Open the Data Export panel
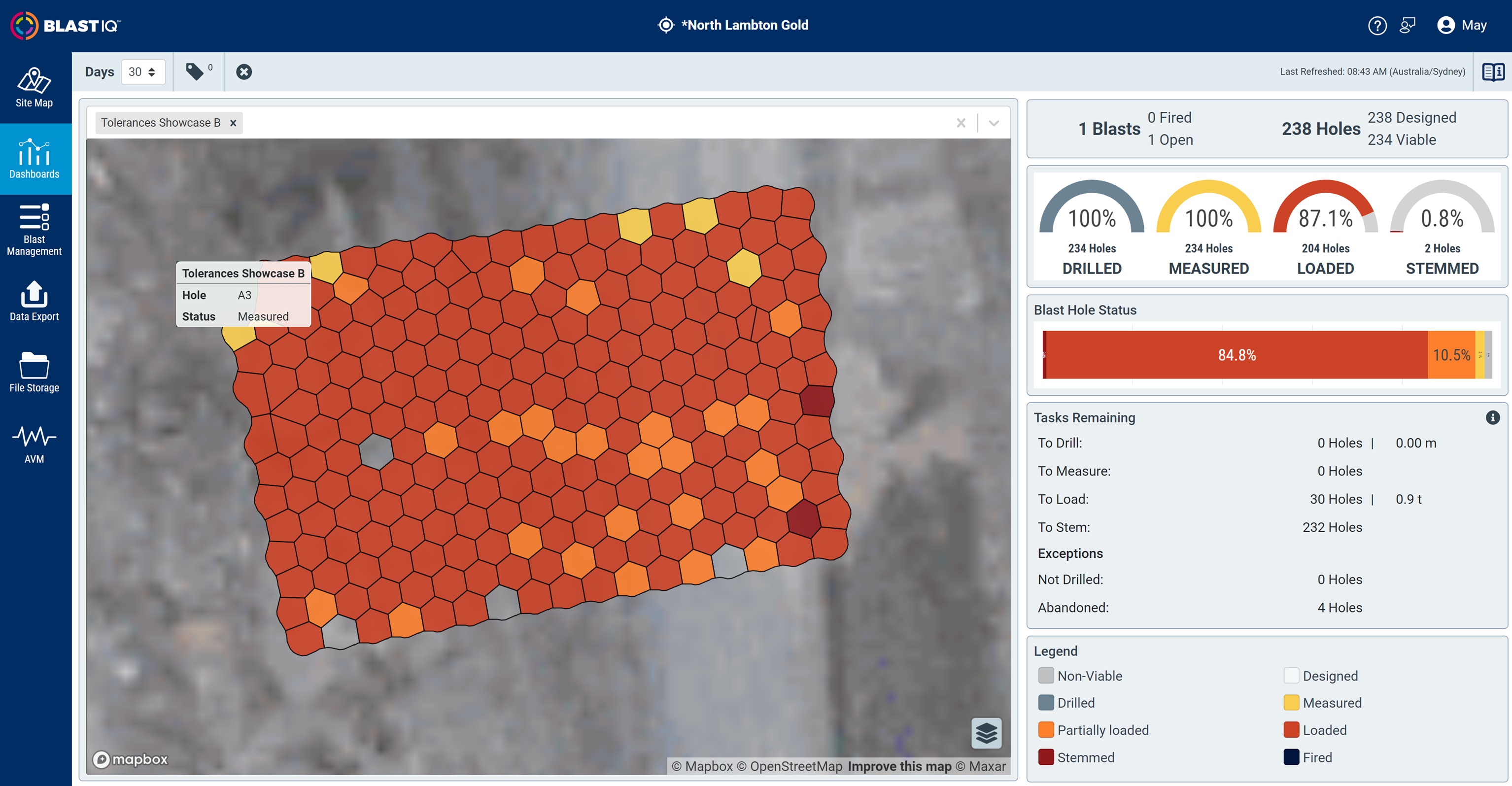Image resolution: width=1512 pixels, height=786 pixels. coord(34,302)
